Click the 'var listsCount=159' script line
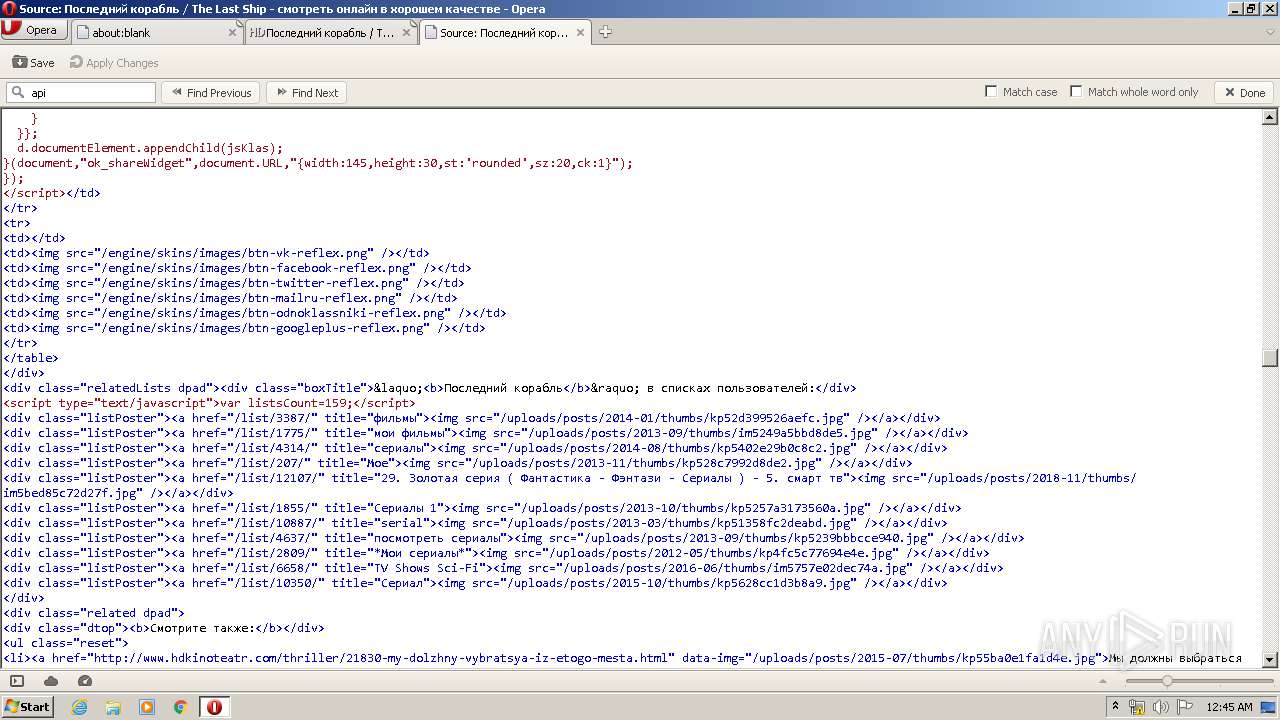1280x720 pixels. click(x=209, y=403)
